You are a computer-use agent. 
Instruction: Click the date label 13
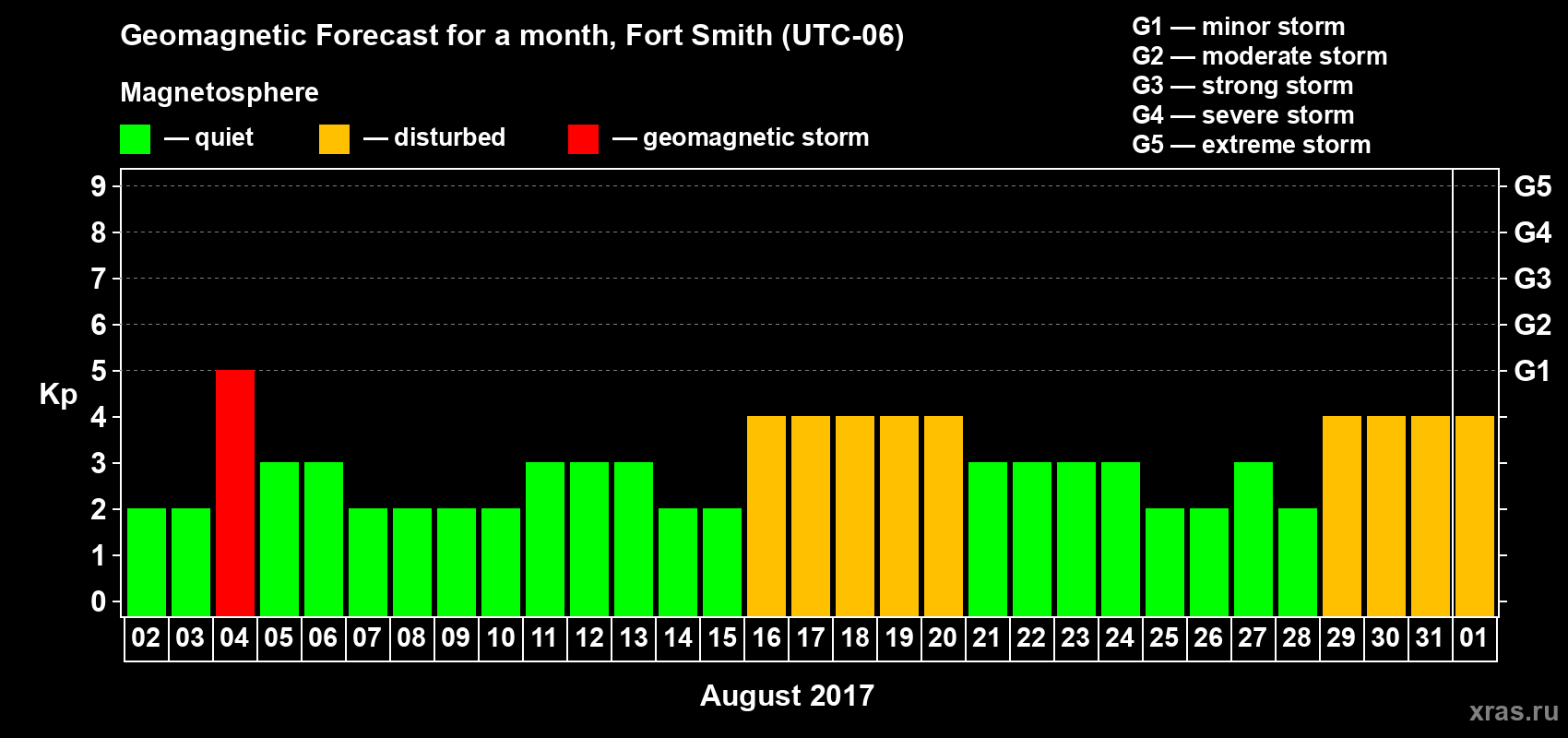point(634,637)
